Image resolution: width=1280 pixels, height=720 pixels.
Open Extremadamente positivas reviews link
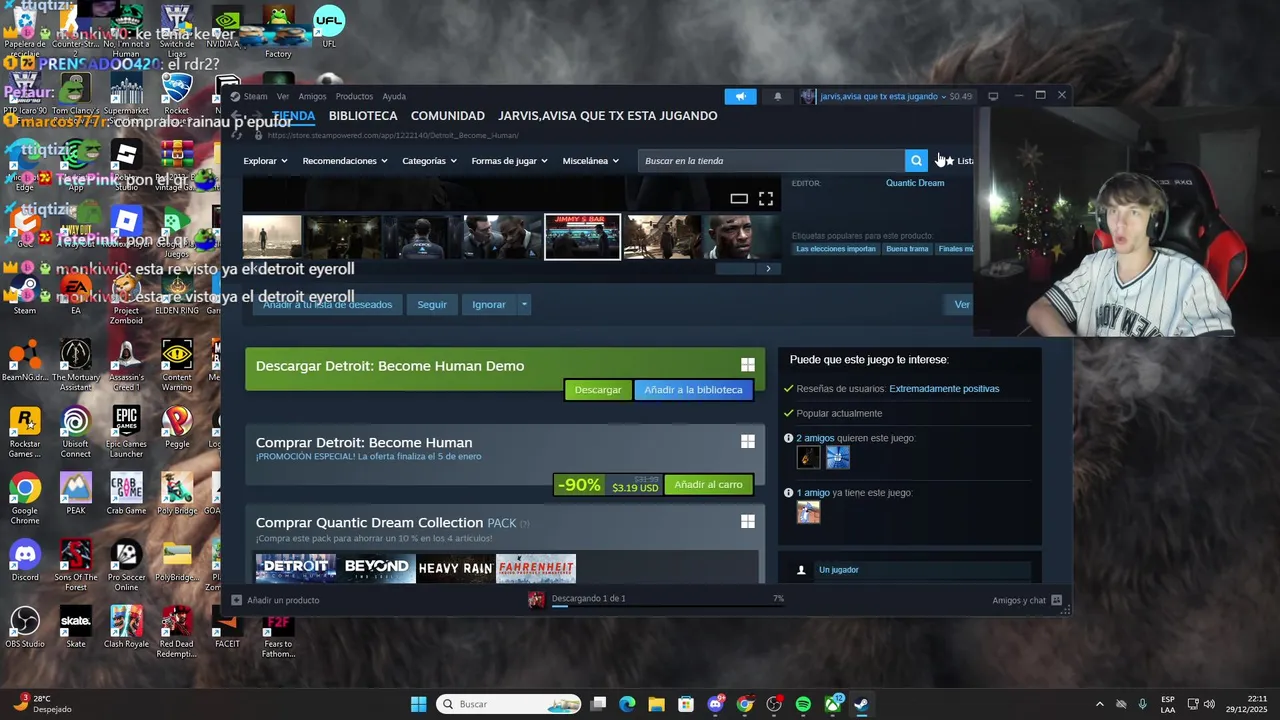944,389
